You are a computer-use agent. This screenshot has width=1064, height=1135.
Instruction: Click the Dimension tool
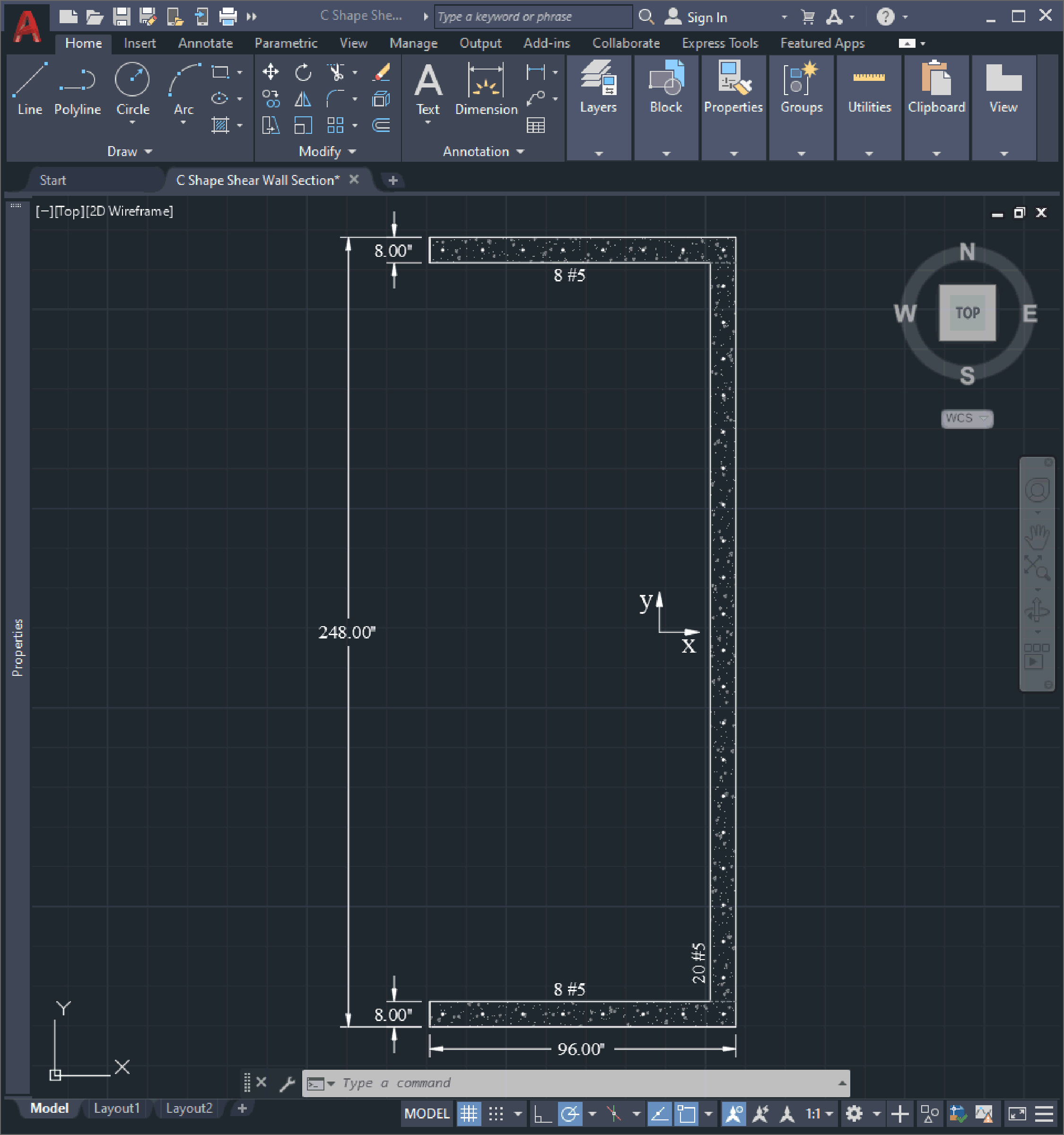486,88
